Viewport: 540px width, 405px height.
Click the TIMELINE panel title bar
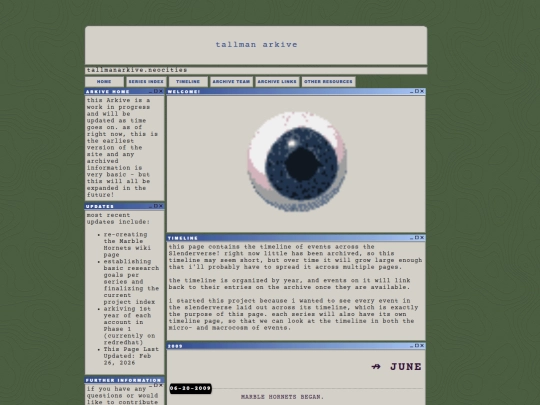(x=296, y=238)
